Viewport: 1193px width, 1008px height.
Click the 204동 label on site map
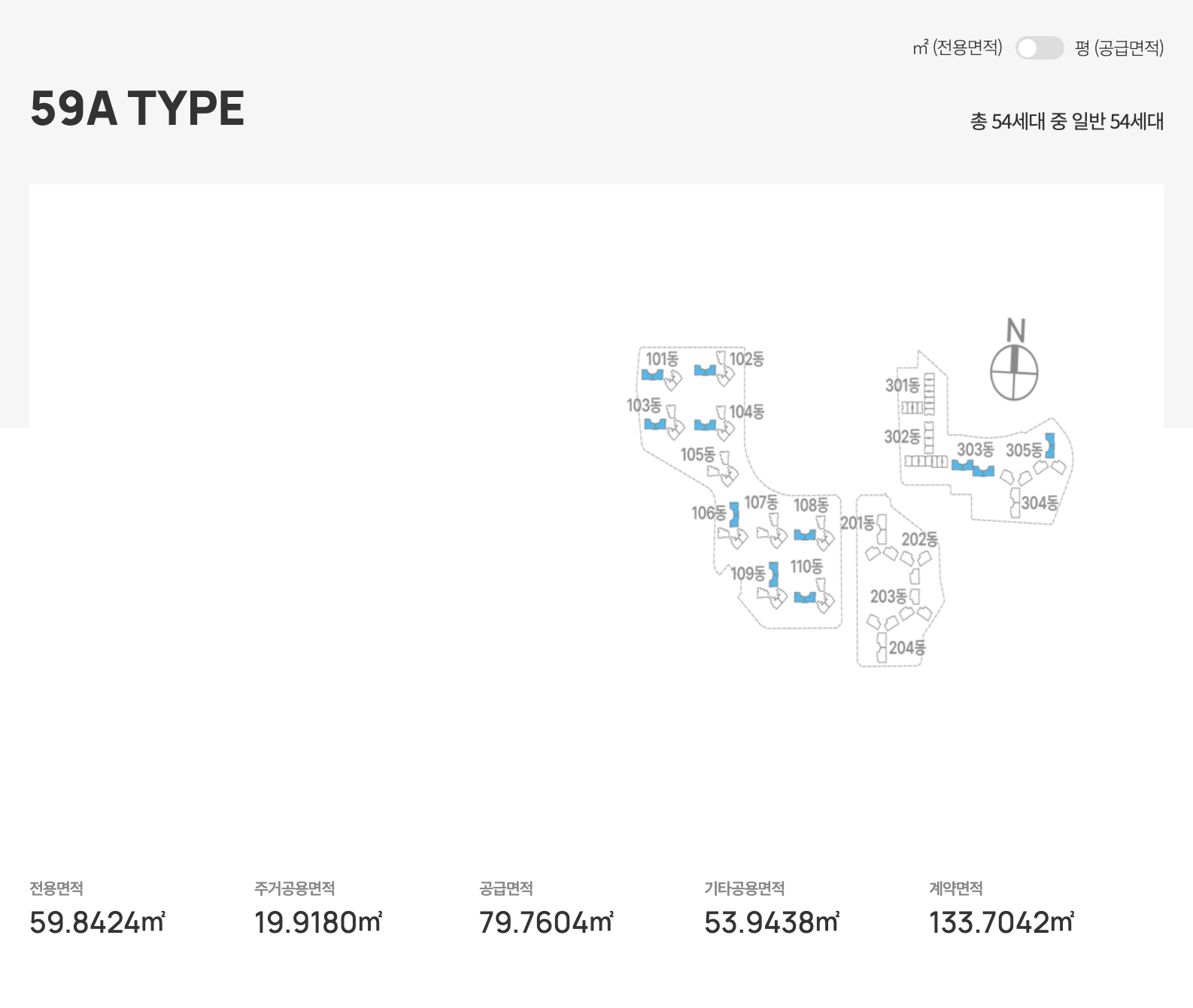pyautogui.click(x=907, y=648)
